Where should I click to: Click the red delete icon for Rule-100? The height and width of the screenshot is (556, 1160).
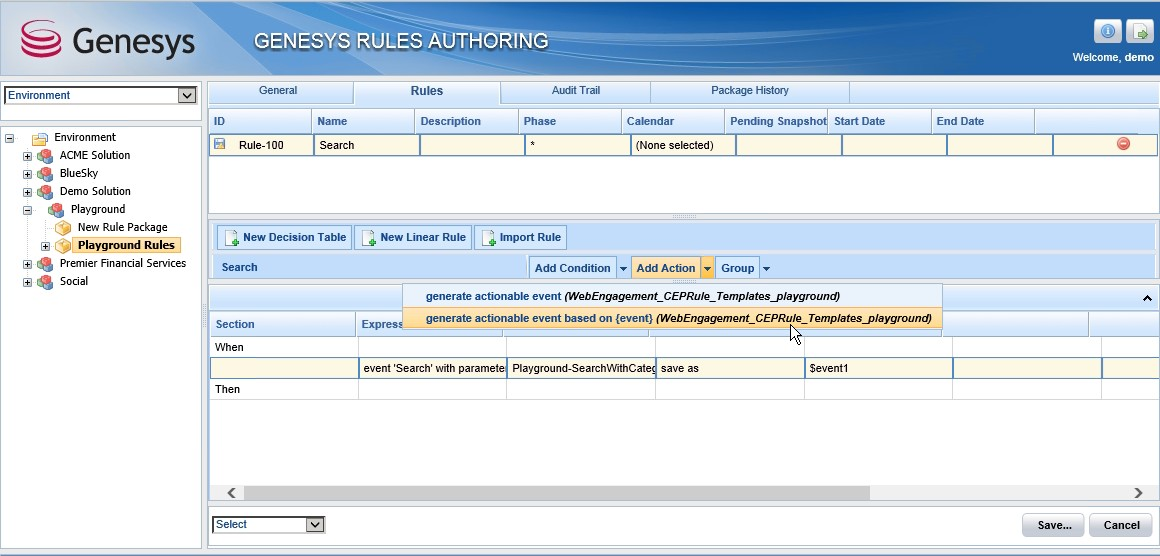point(1123,144)
